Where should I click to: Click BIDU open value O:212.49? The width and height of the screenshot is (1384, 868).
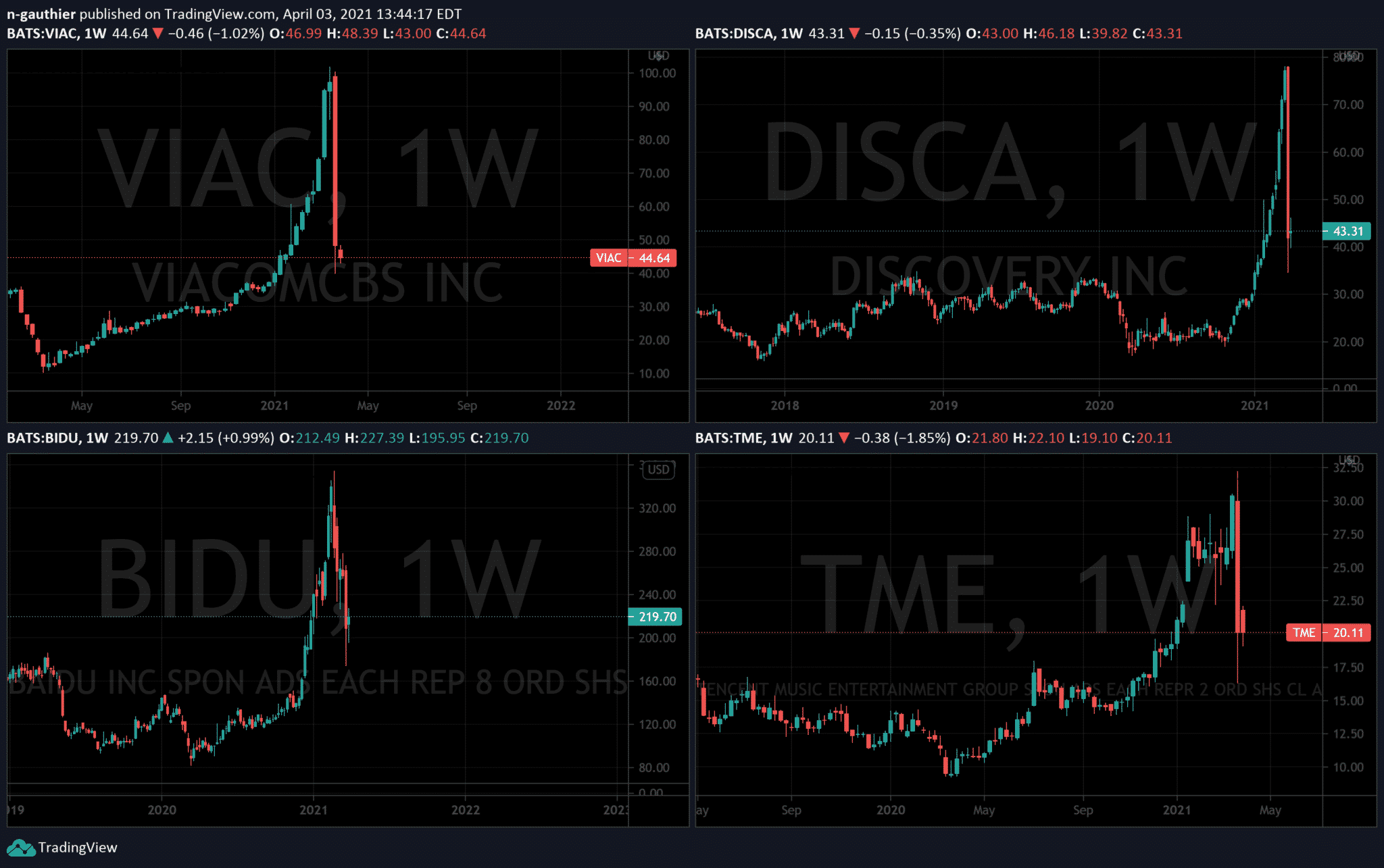310,438
